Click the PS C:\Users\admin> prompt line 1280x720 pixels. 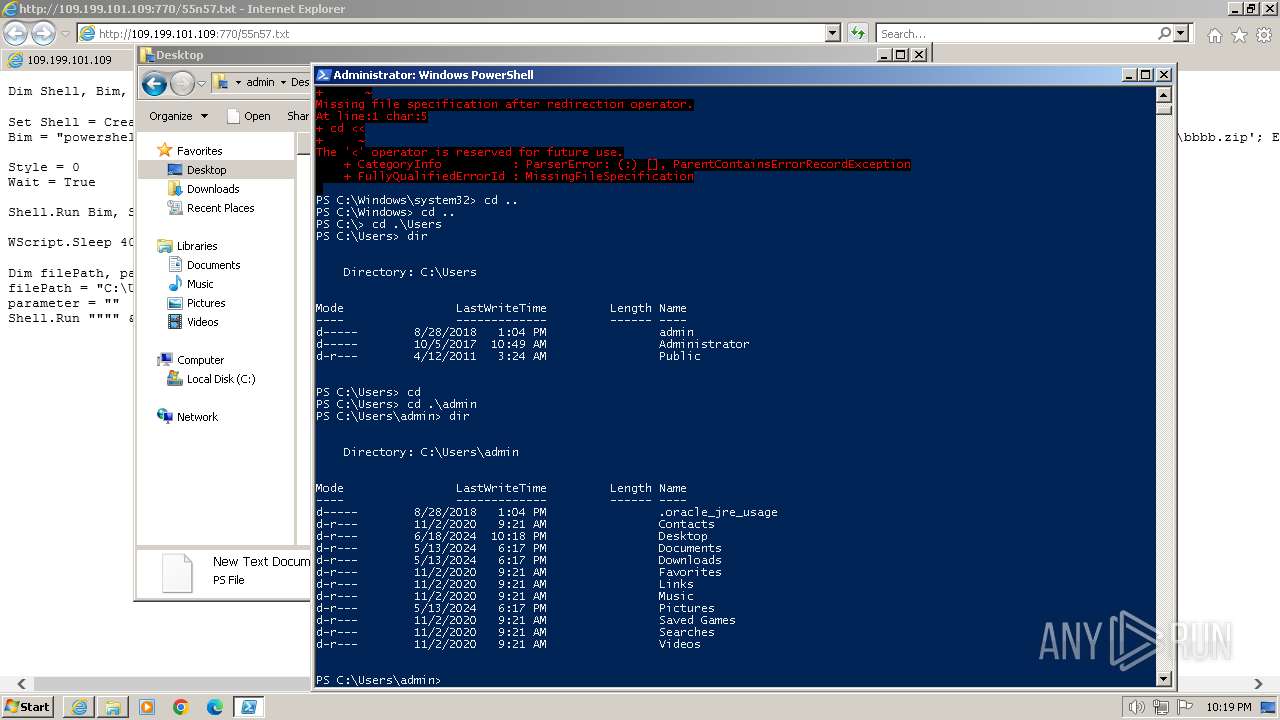click(x=377, y=680)
